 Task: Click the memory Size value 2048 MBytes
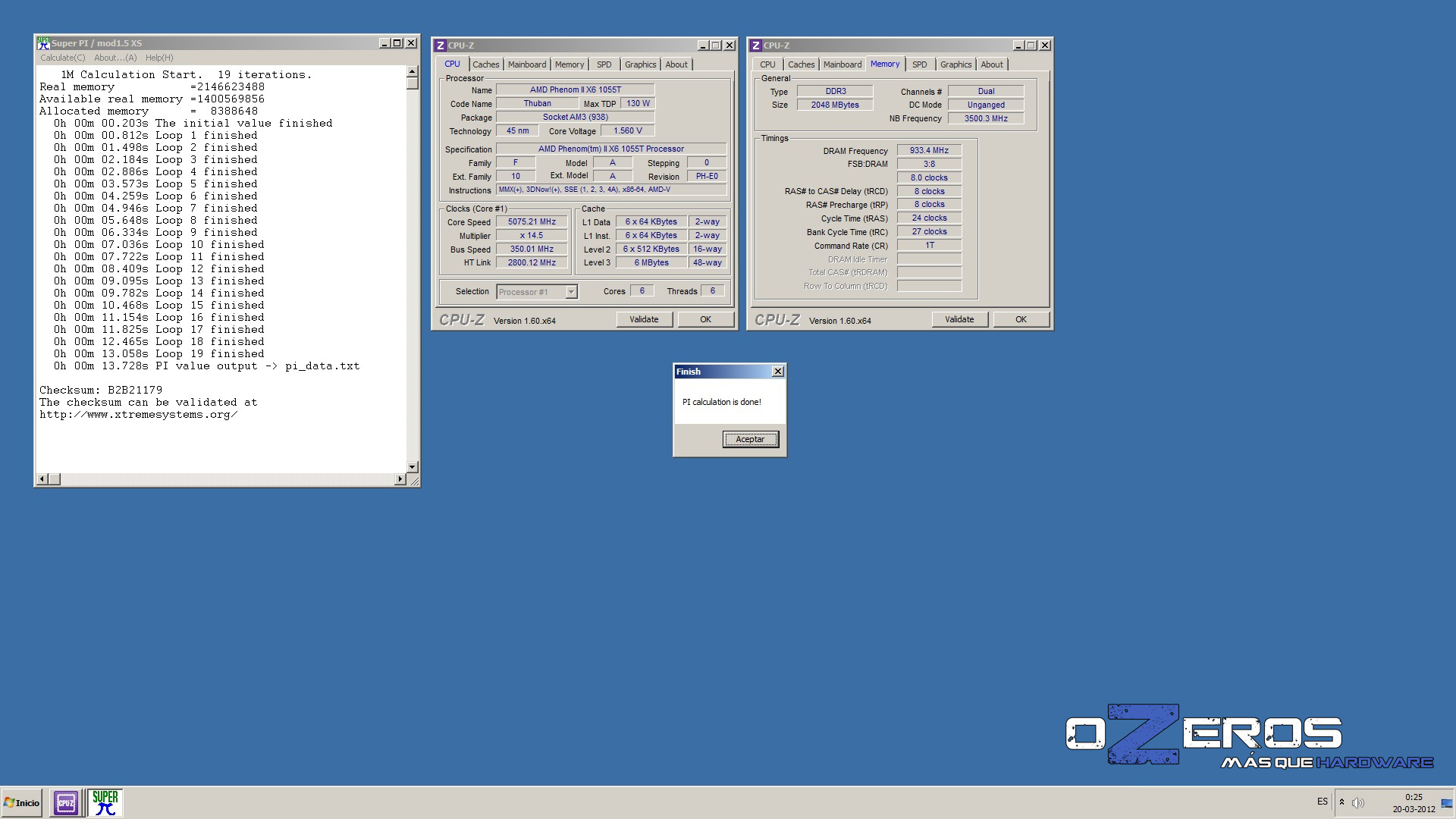tap(835, 105)
